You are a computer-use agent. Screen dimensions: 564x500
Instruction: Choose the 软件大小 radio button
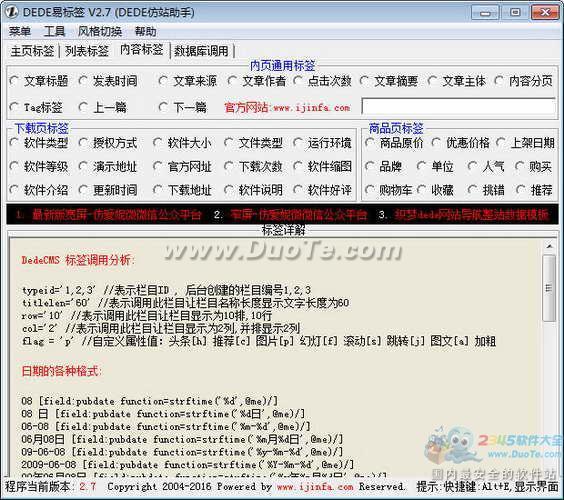(182, 143)
